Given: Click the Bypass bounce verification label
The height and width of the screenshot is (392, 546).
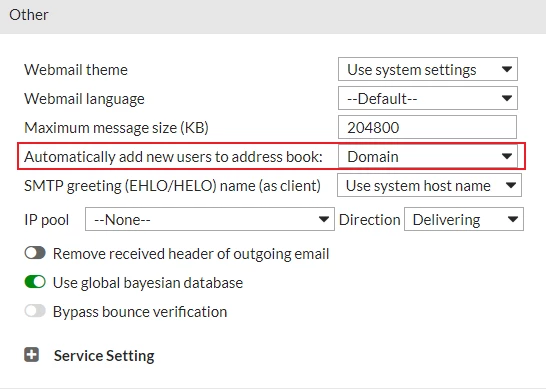Looking at the screenshot, I should (x=140, y=312).
